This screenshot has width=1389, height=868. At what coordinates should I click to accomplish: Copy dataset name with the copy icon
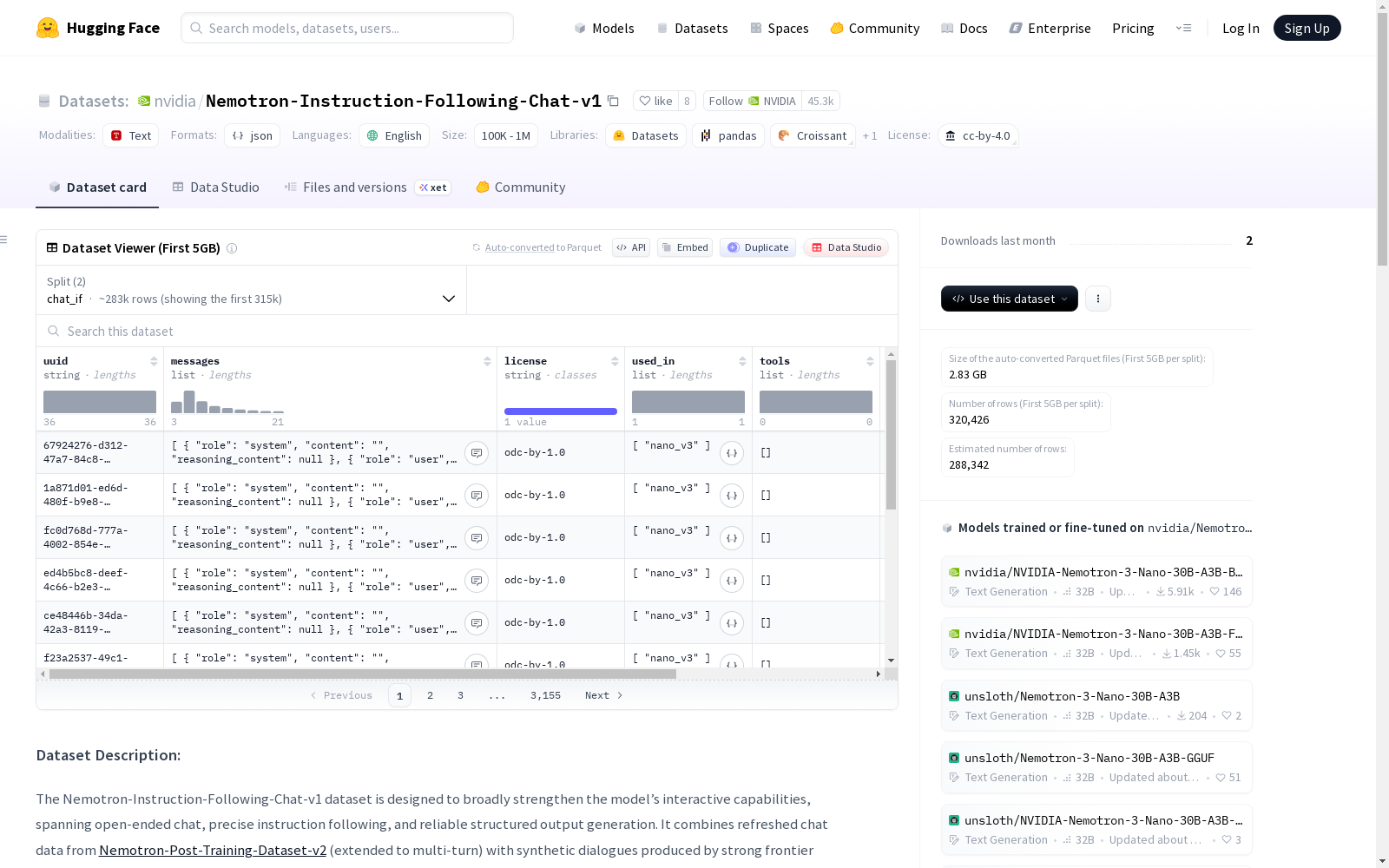pos(613,101)
